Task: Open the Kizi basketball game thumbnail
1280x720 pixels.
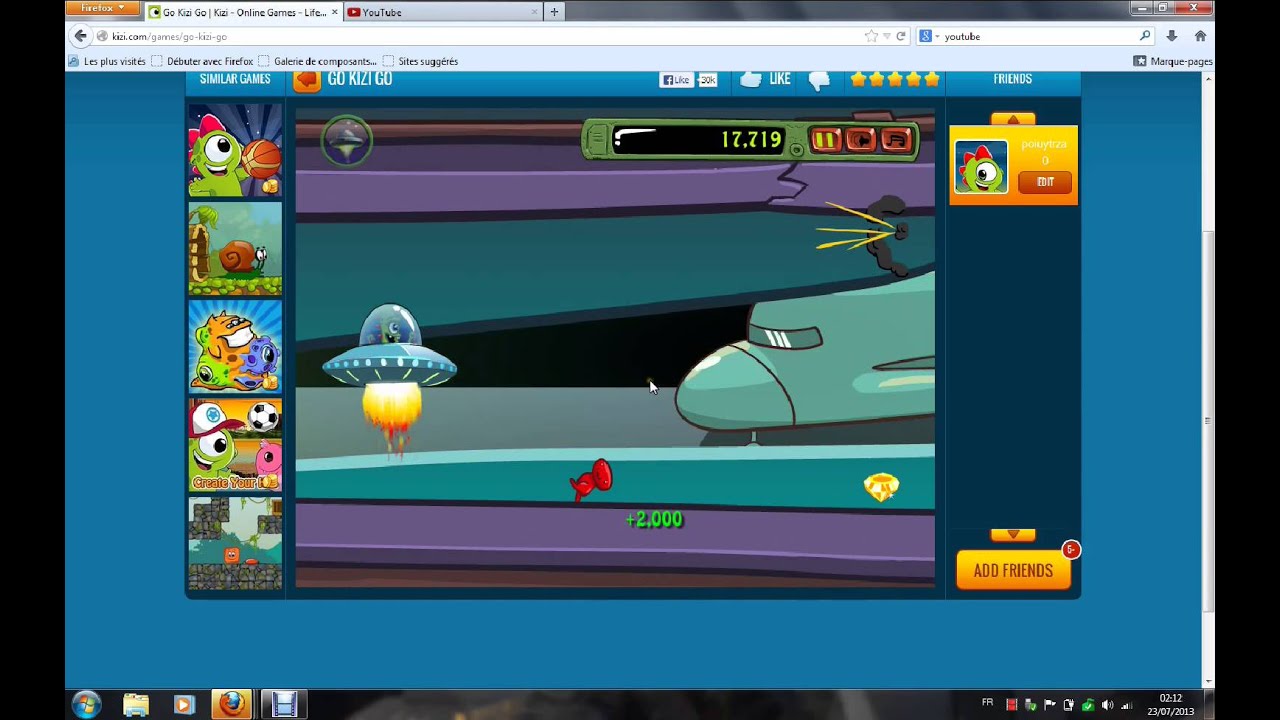Action: coord(235,150)
